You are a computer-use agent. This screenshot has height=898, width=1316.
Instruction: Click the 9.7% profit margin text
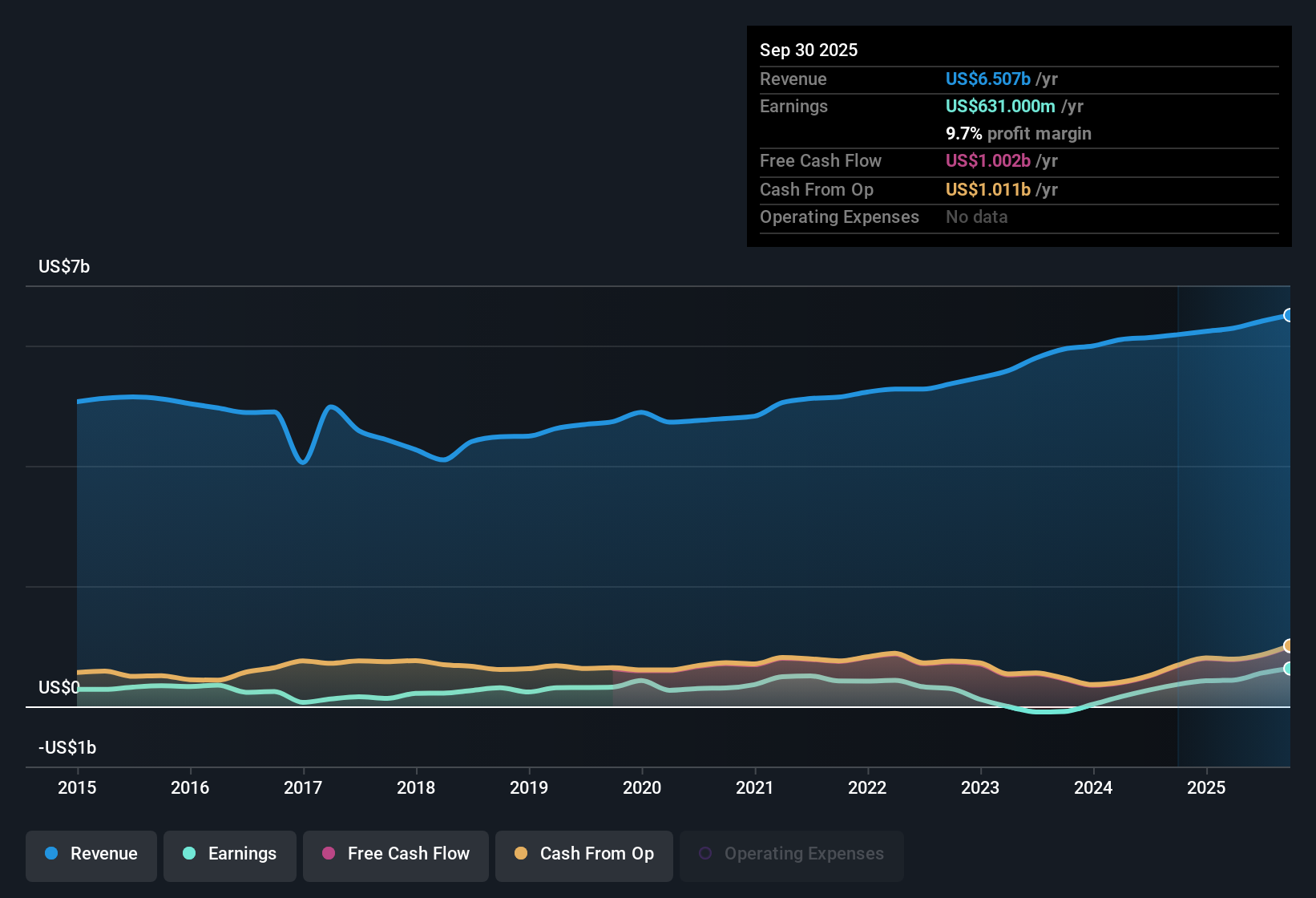[x=1018, y=133]
